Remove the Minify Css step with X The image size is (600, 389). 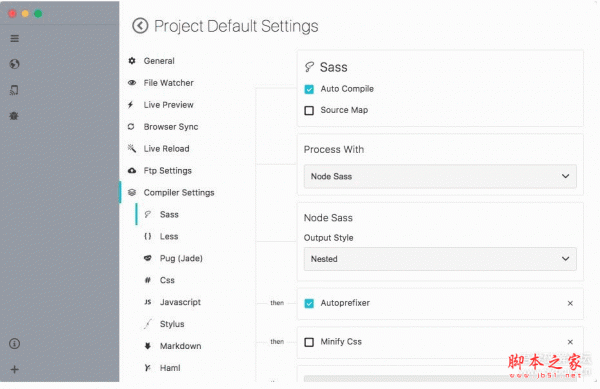pos(570,342)
